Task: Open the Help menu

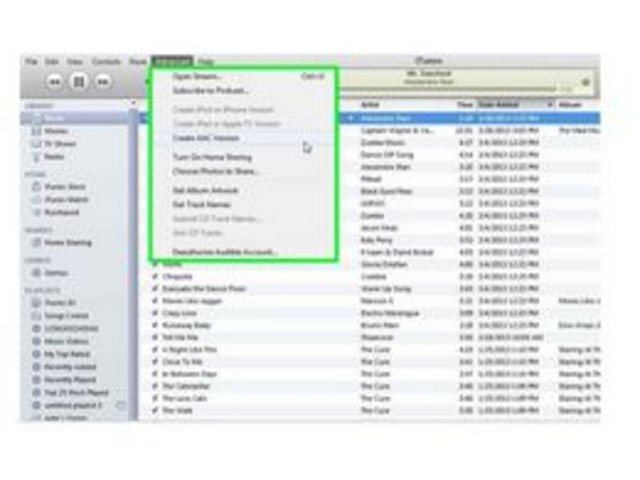Action: tap(206, 62)
